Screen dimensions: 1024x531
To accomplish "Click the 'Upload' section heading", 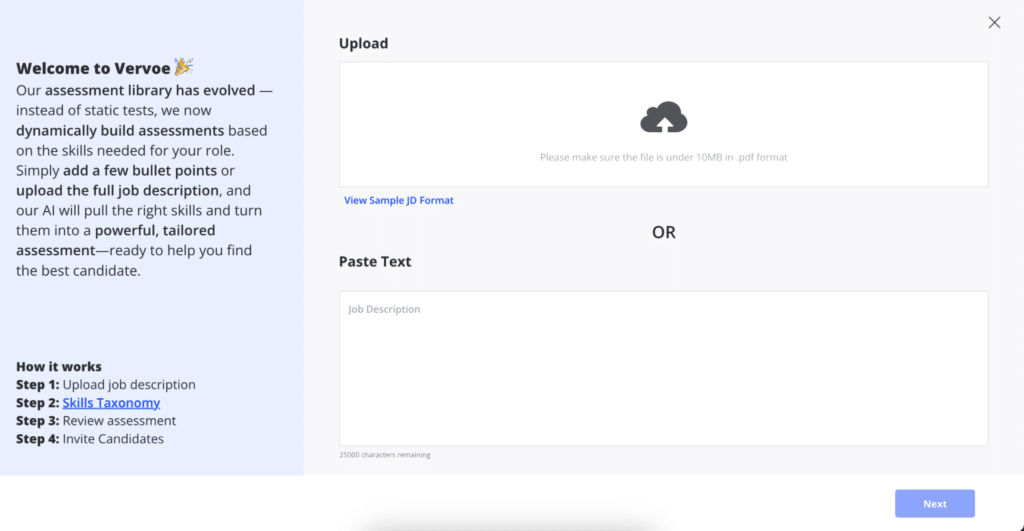I will point(363,43).
